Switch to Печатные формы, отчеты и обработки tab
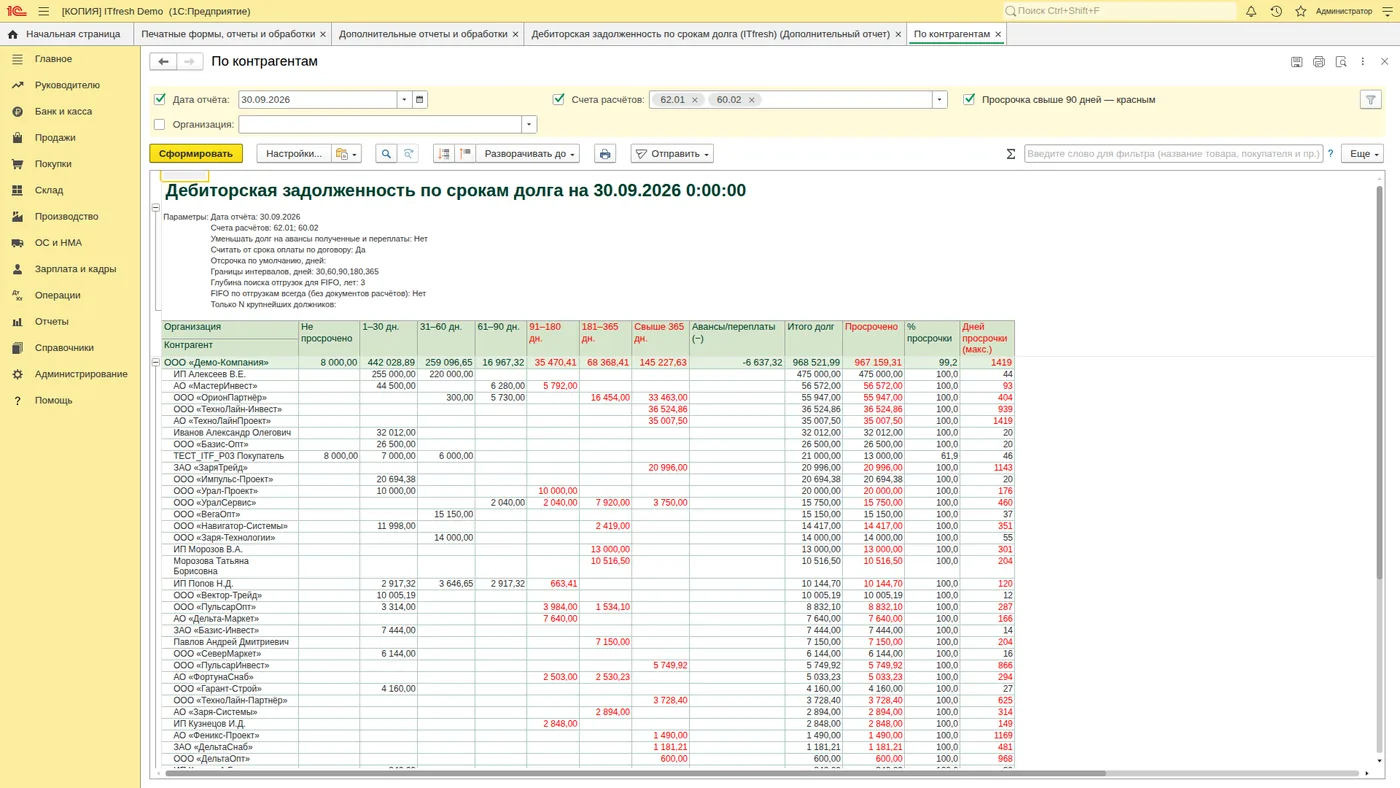 coord(228,34)
